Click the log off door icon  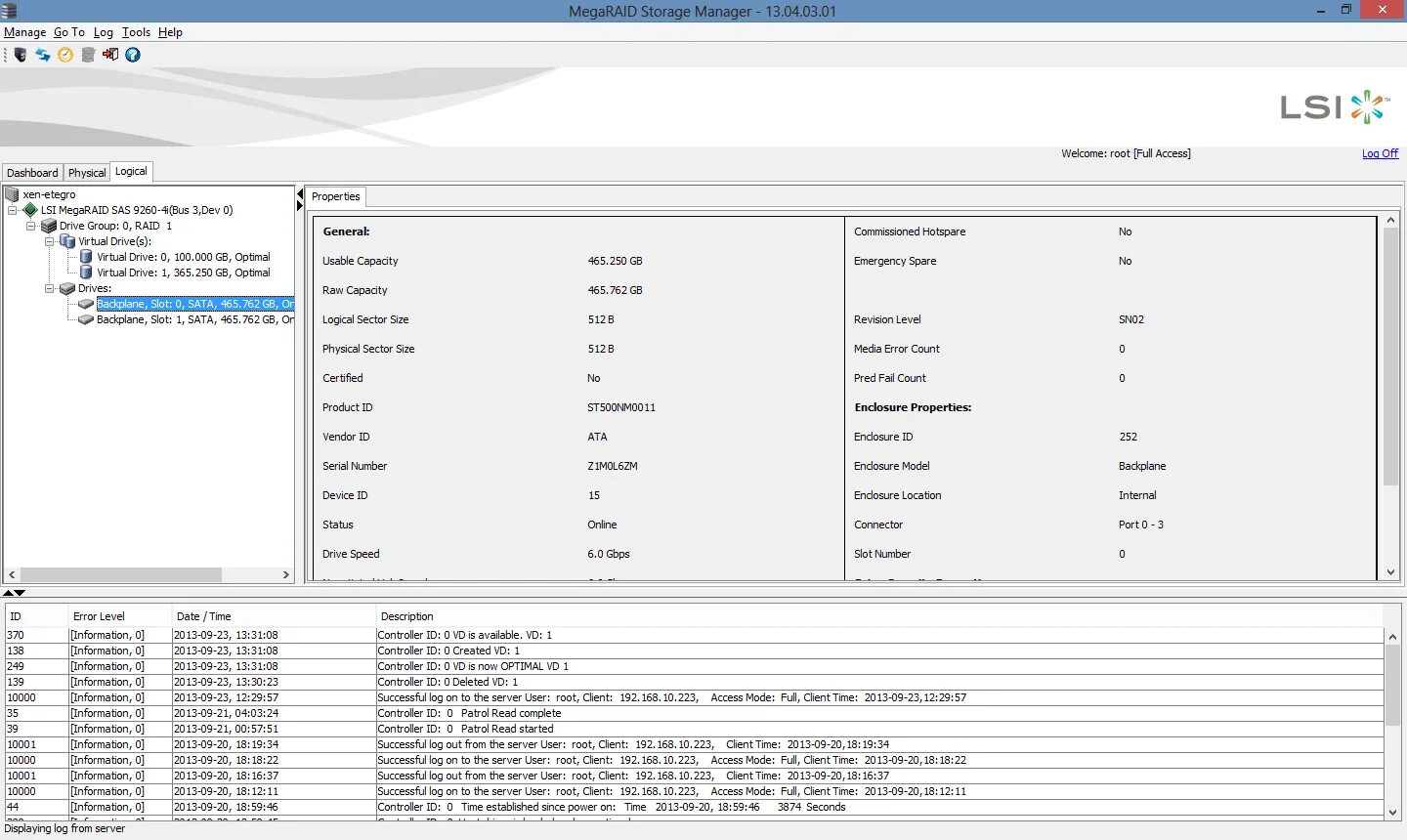click(110, 55)
